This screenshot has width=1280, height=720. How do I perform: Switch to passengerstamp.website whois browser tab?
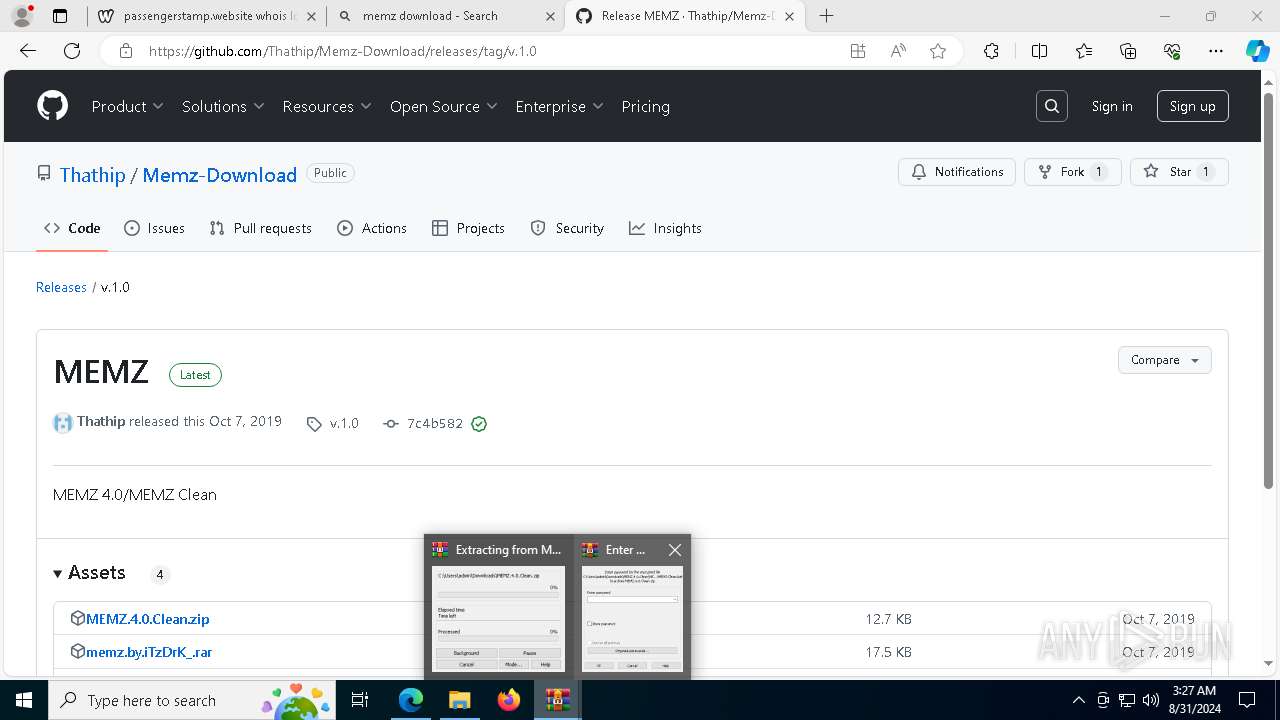tap(207, 16)
